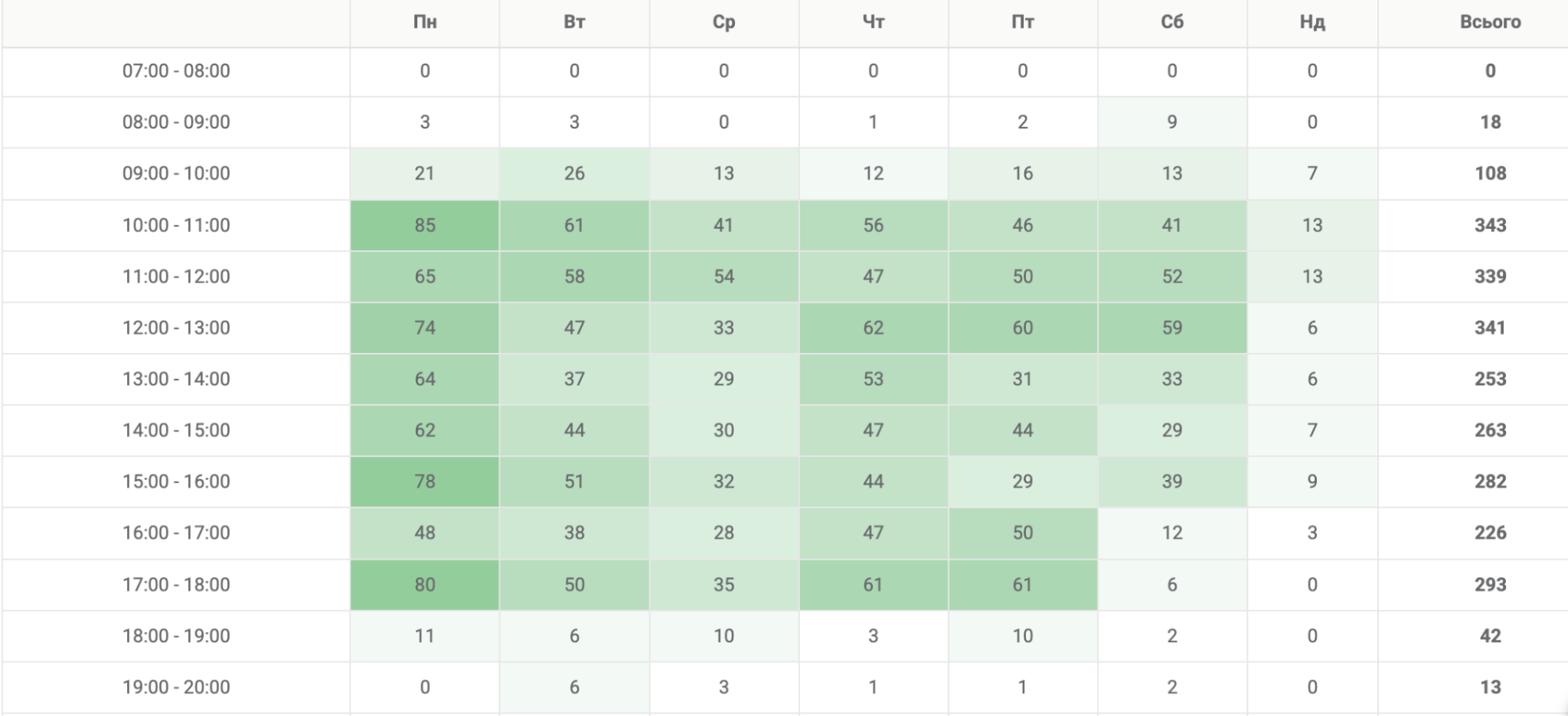Image resolution: width=1568 pixels, height=716 pixels.
Task: Click the Monday cell with value 80
Action: 424,584
